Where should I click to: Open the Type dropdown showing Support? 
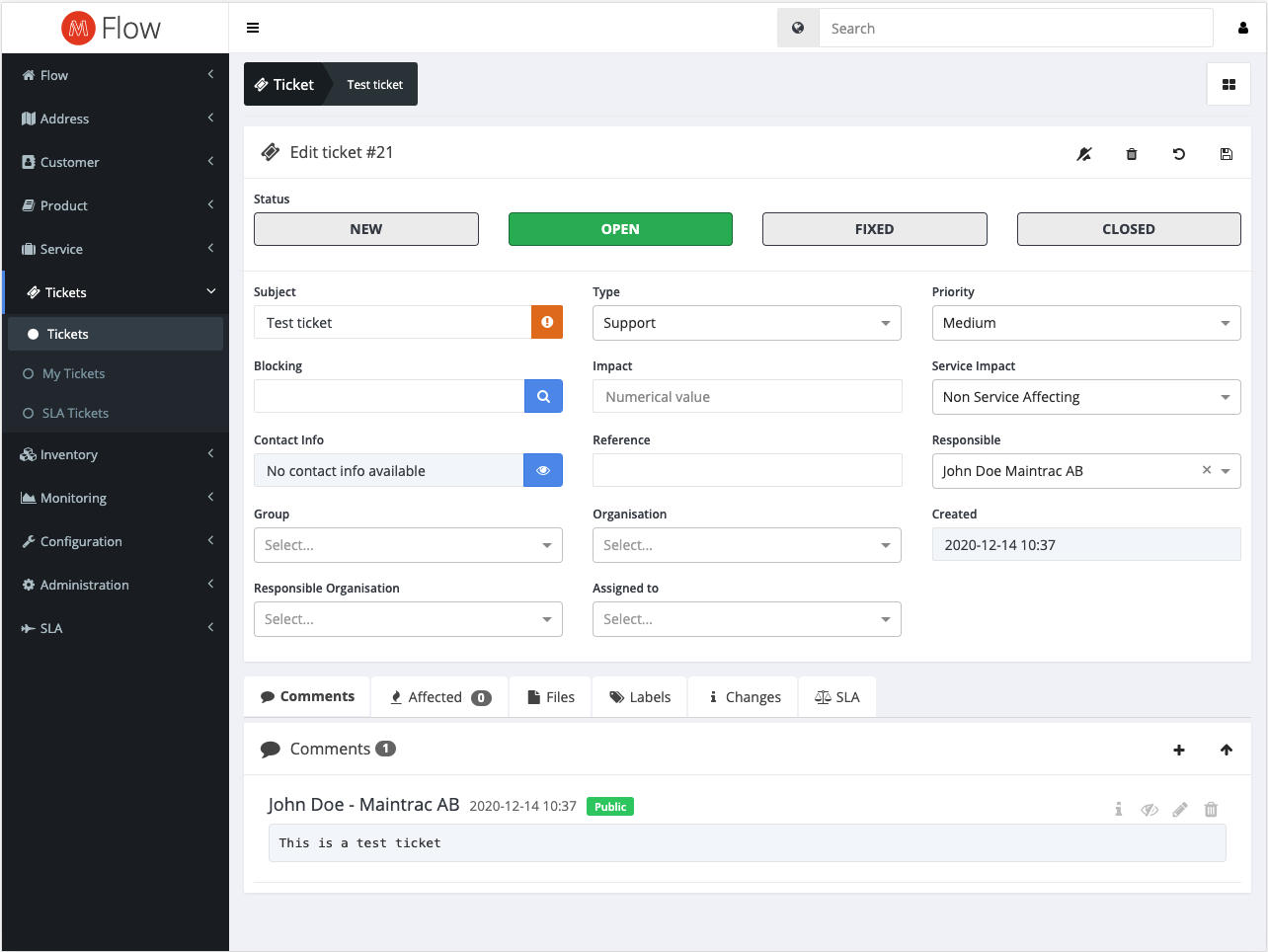click(747, 323)
